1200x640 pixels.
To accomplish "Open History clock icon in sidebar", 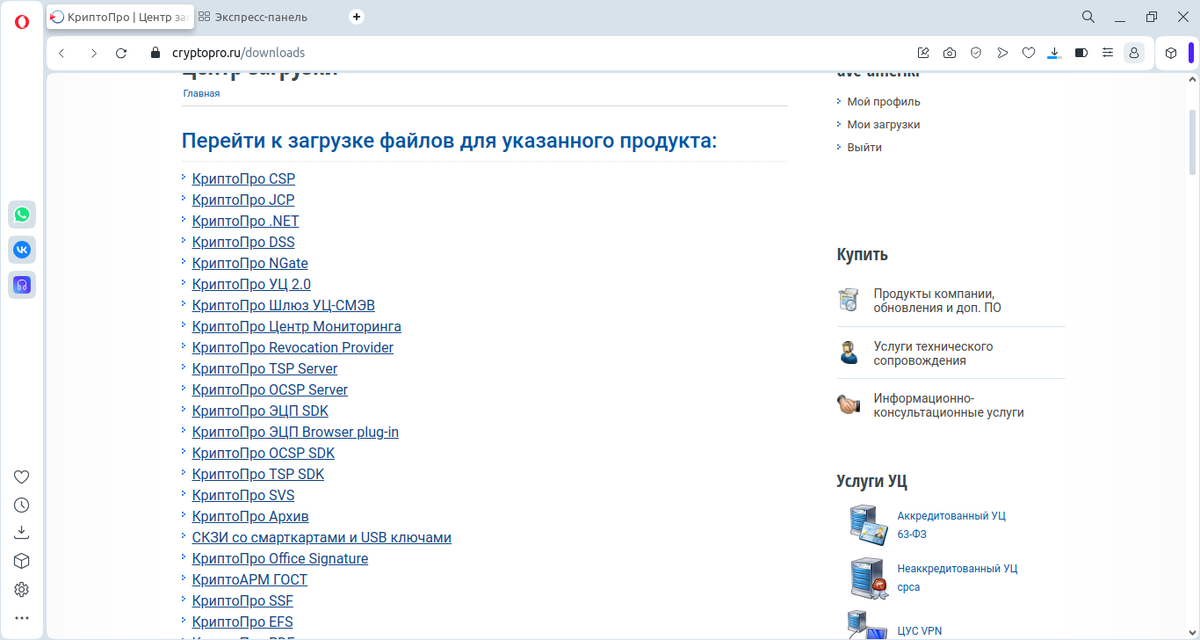I will pyautogui.click(x=22, y=505).
